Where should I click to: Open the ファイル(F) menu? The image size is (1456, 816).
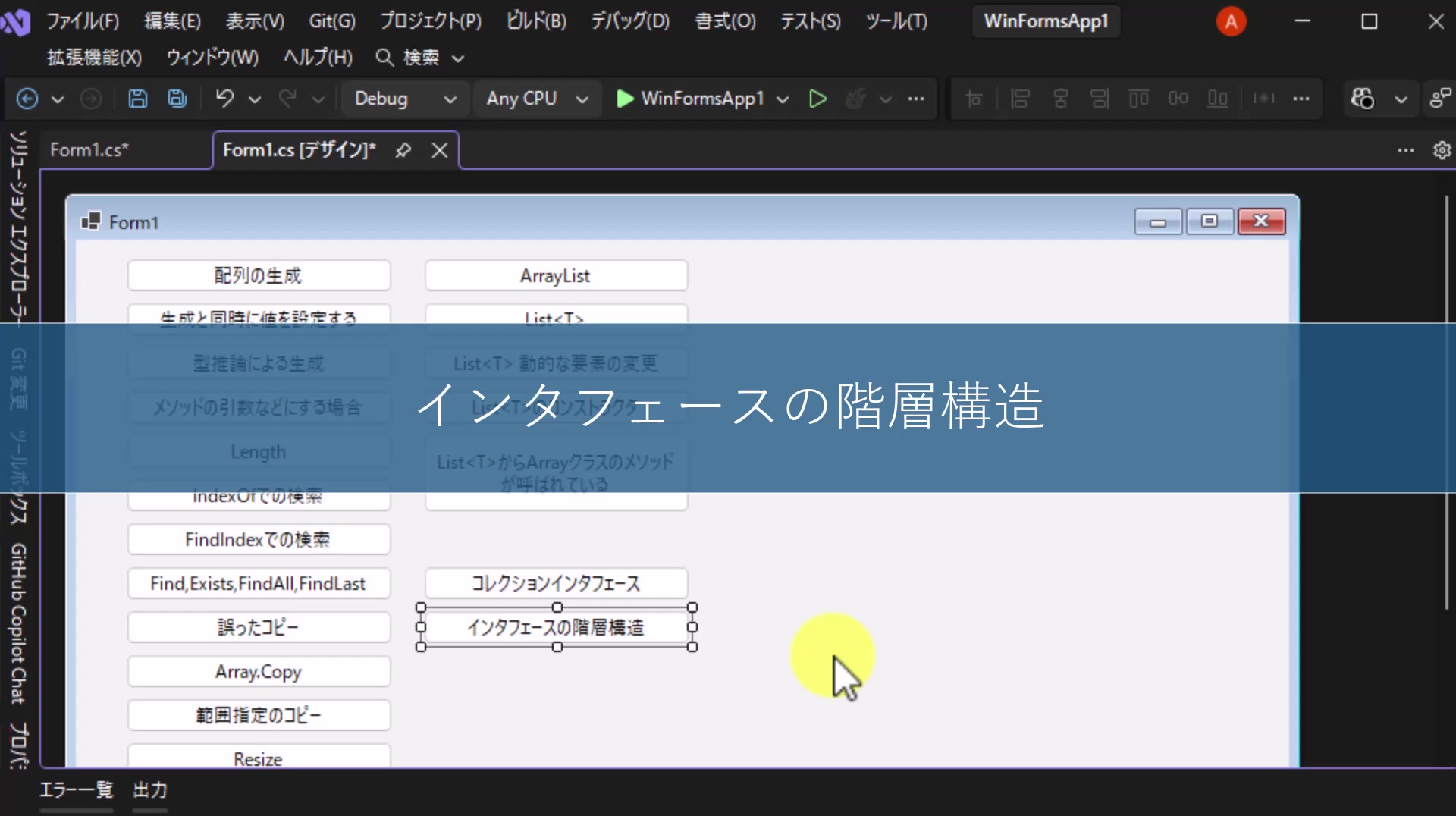(x=83, y=20)
